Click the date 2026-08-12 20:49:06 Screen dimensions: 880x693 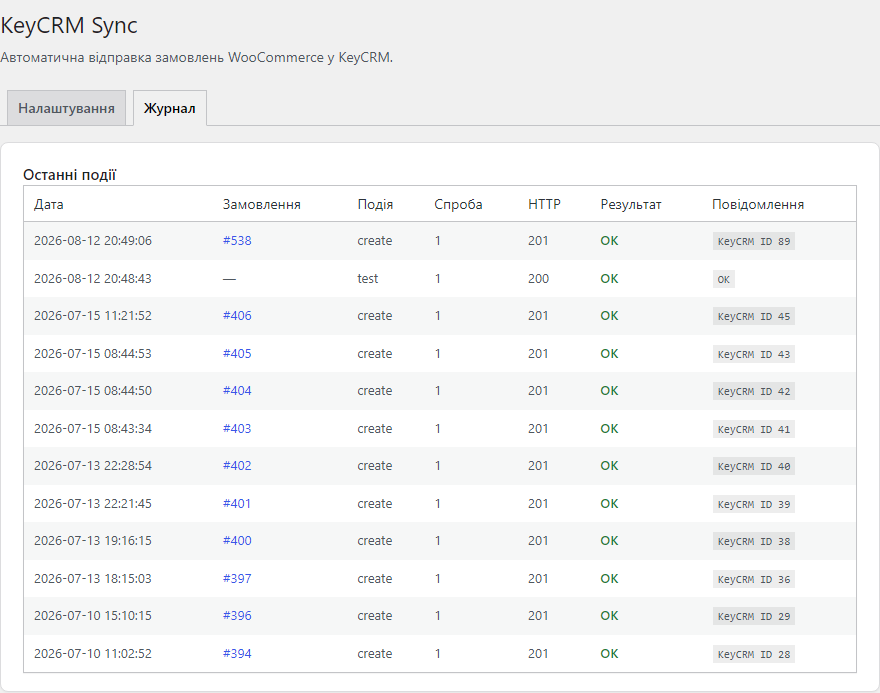tap(93, 241)
